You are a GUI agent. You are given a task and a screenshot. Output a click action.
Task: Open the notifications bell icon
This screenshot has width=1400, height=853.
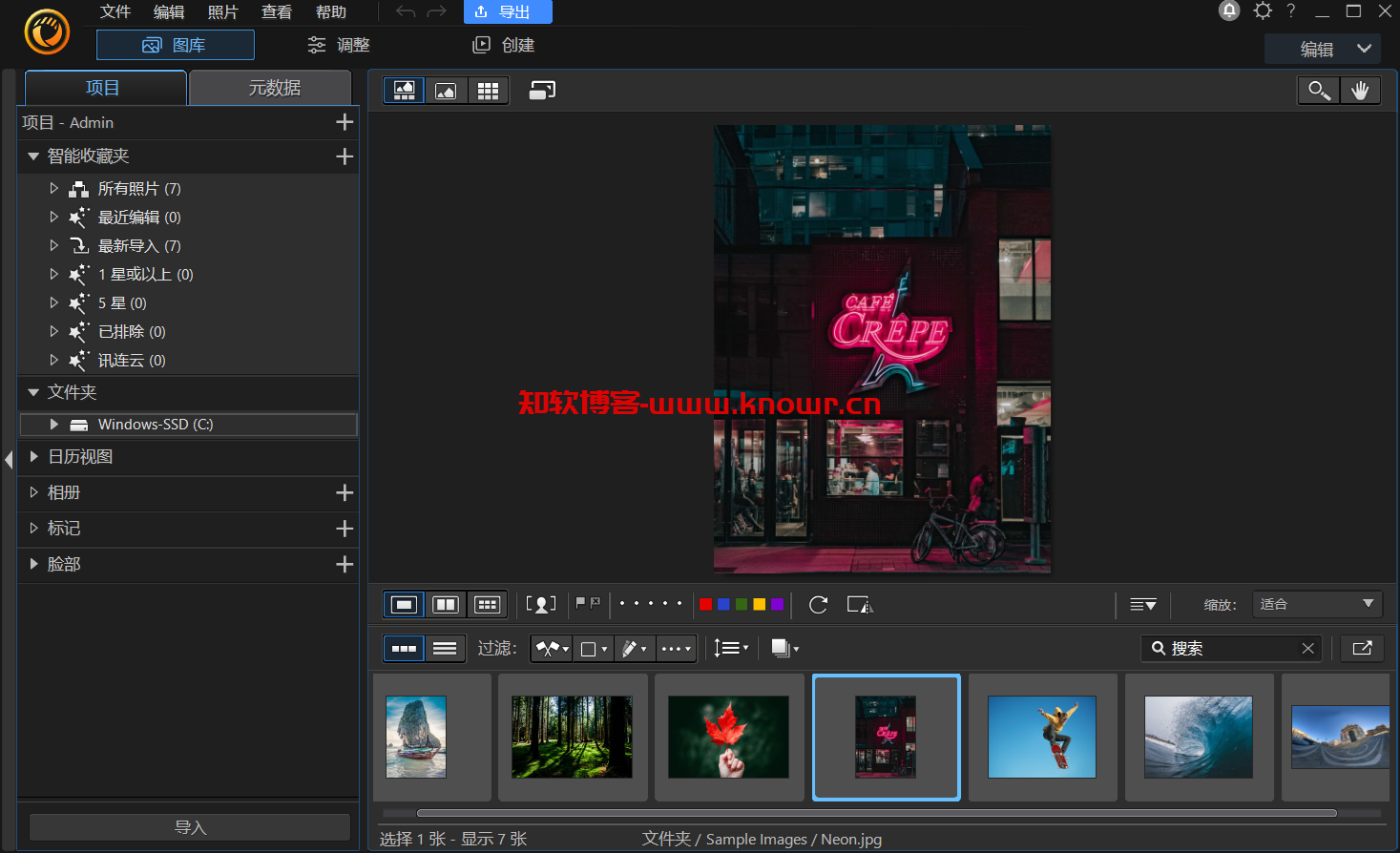point(1229,10)
